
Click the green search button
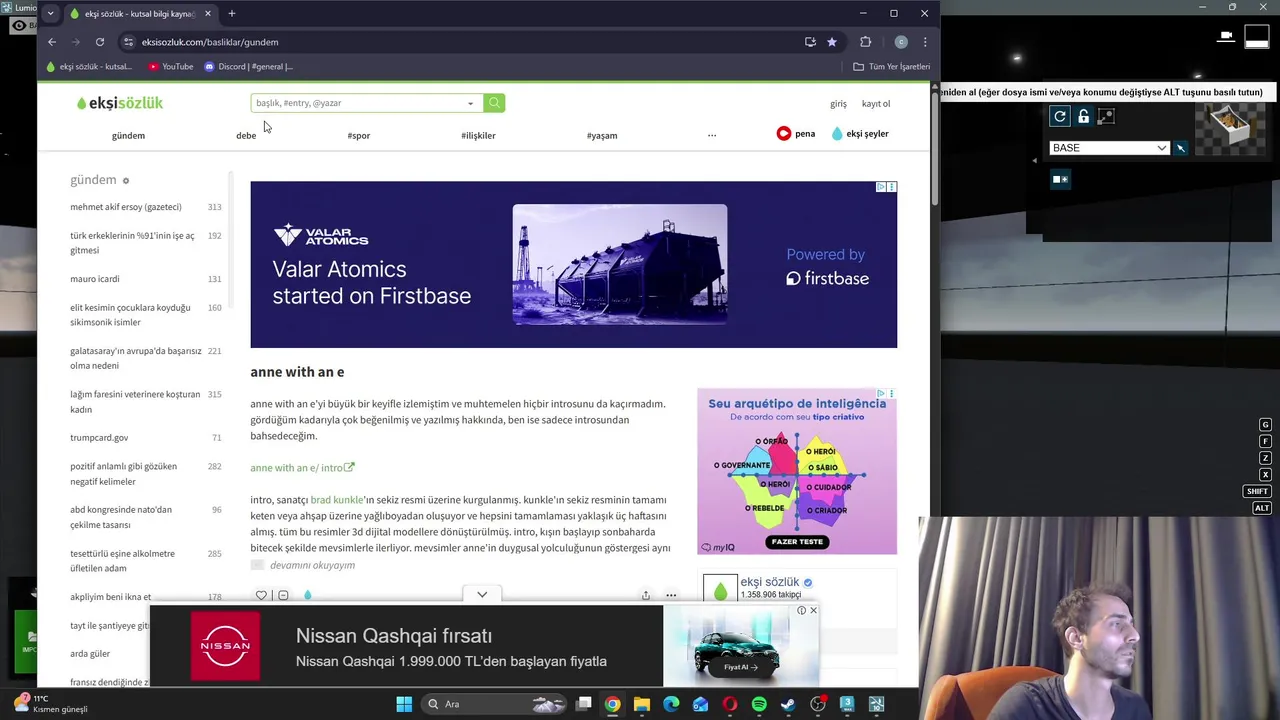coord(494,103)
